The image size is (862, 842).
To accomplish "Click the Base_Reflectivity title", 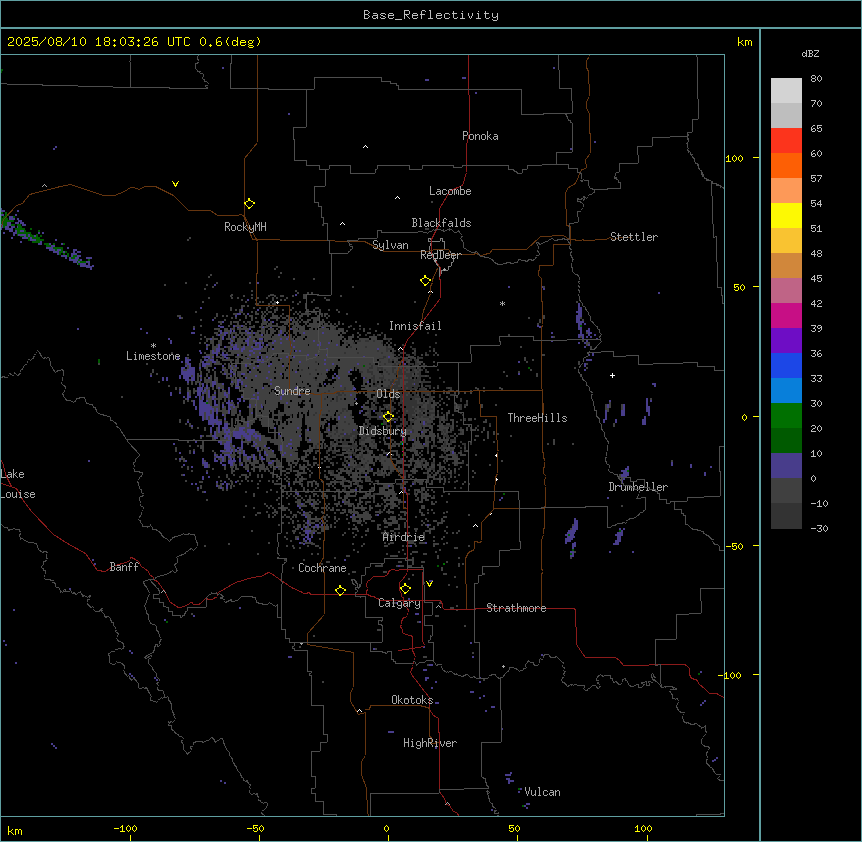I will (x=431, y=15).
